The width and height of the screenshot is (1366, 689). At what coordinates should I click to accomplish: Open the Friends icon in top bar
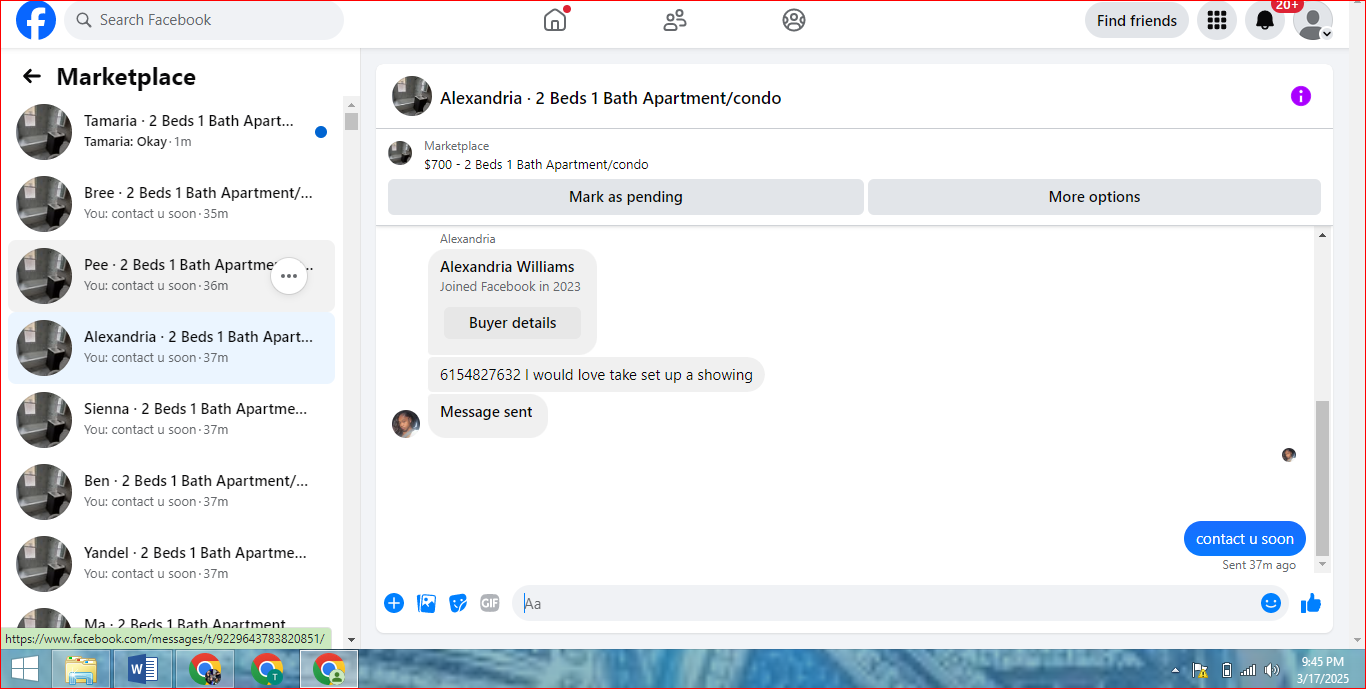tap(675, 20)
